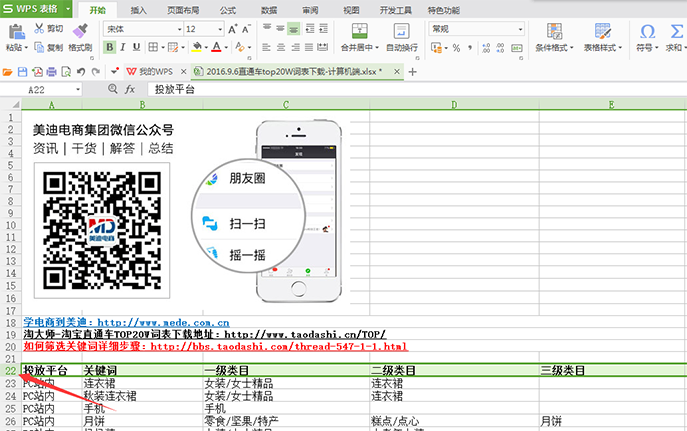Click the Merge and Center (合并居中) icon
Screen dimensions: 687x431
(360, 31)
